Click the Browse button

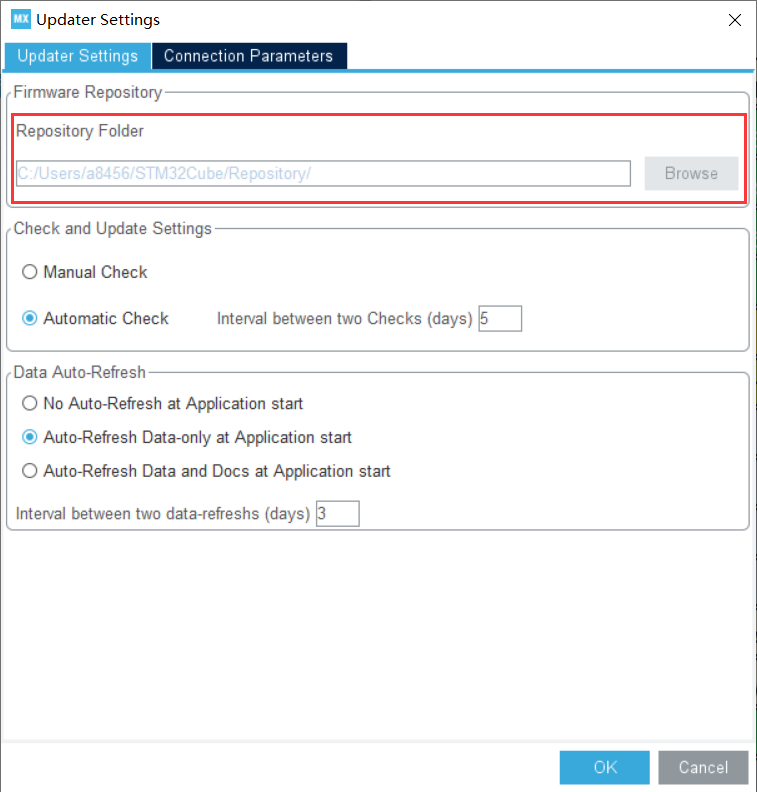(691, 173)
